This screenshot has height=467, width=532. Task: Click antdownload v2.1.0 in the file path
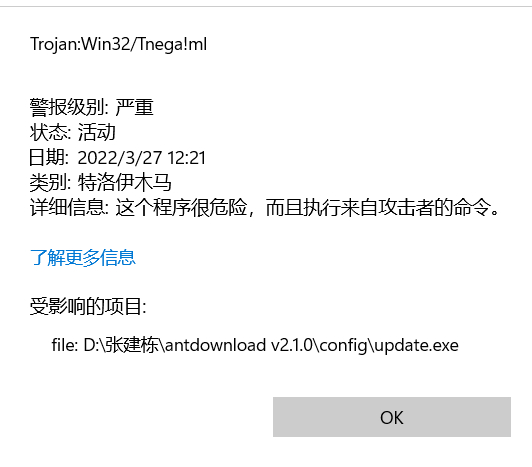(x=239, y=345)
